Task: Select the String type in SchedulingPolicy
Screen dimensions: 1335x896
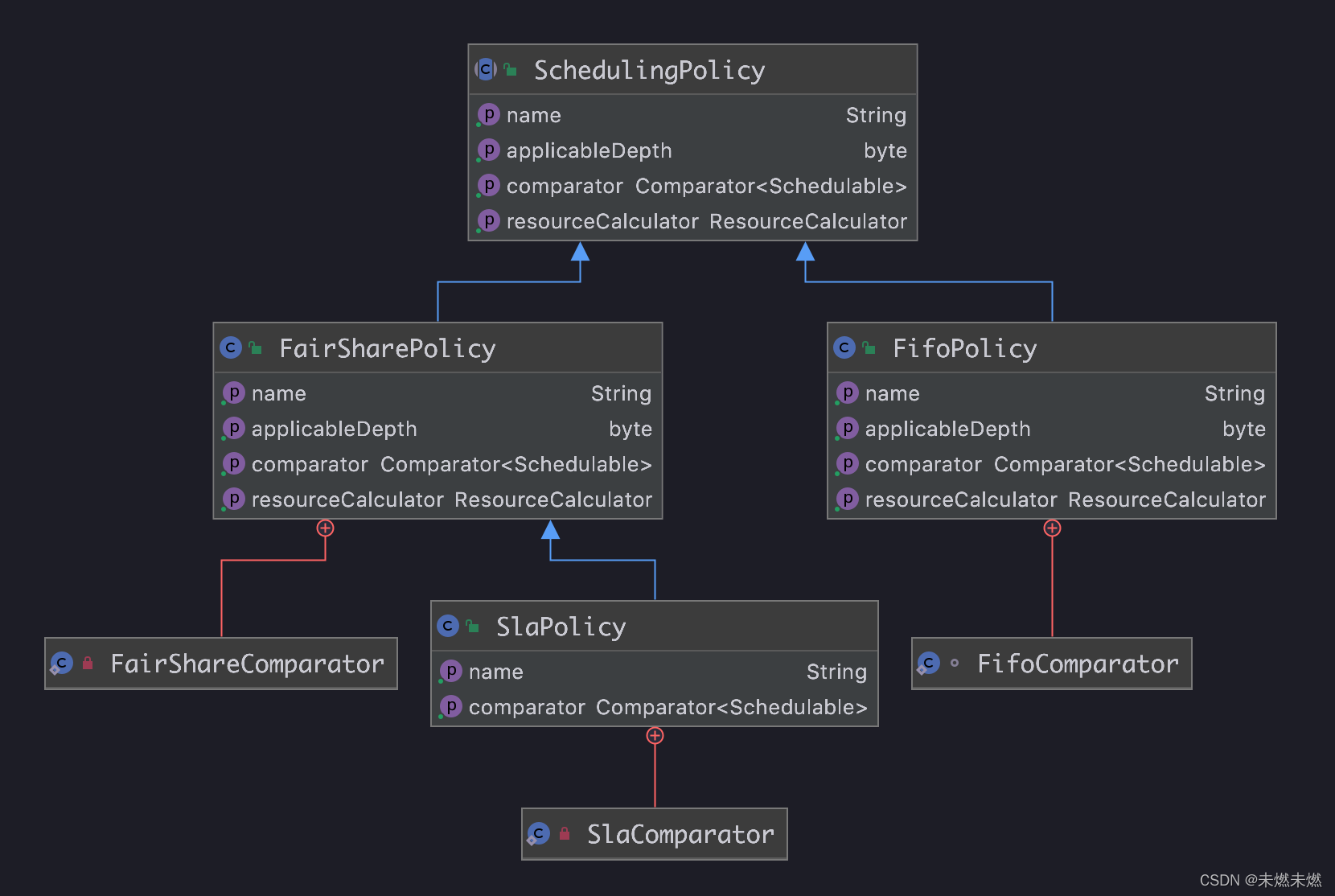Action: pyautogui.click(x=876, y=116)
